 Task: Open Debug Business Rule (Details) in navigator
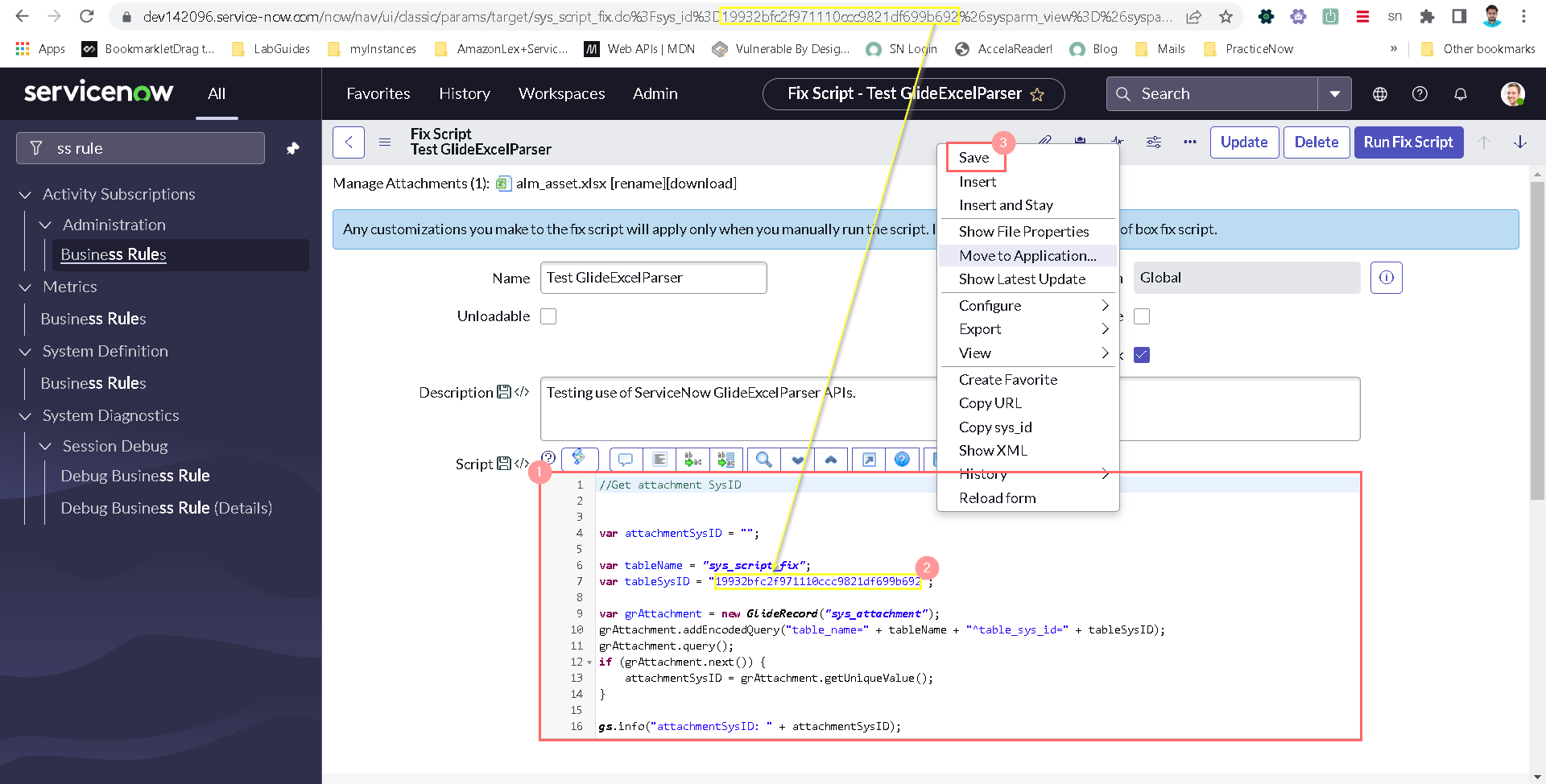[167, 508]
